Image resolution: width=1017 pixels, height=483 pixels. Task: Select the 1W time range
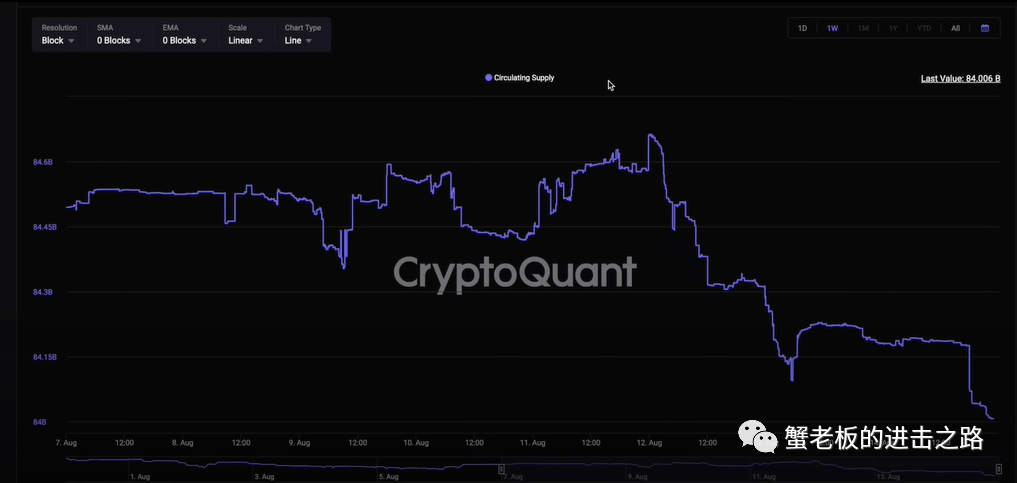(x=832, y=28)
